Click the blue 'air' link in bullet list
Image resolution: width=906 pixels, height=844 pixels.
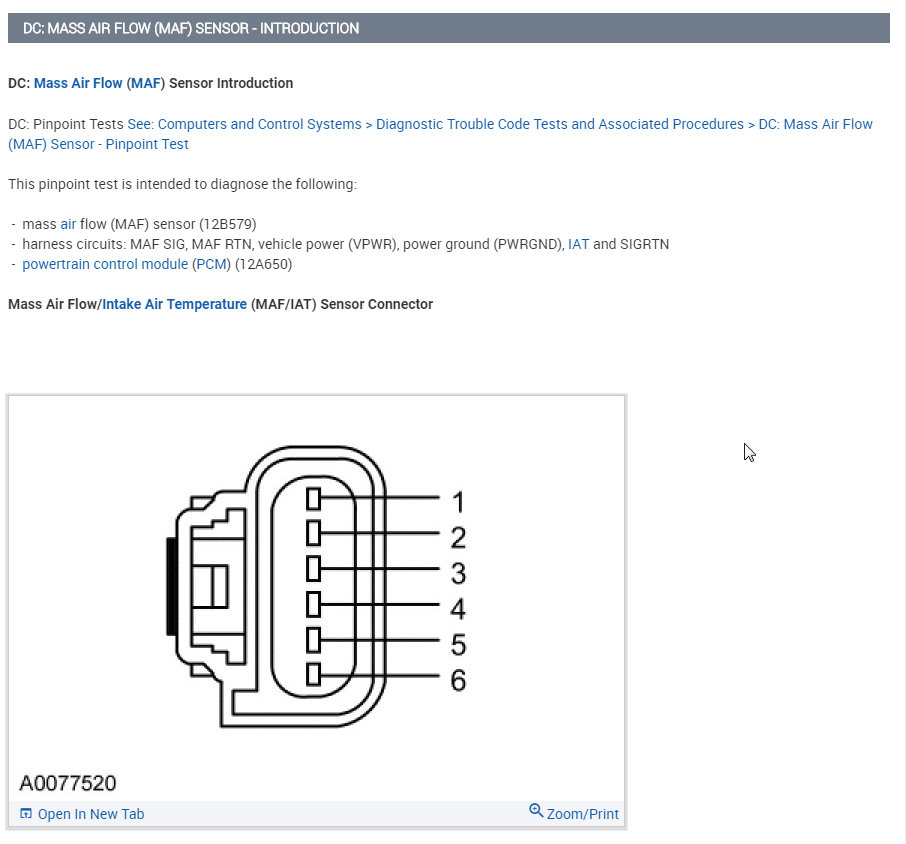(x=68, y=224)
